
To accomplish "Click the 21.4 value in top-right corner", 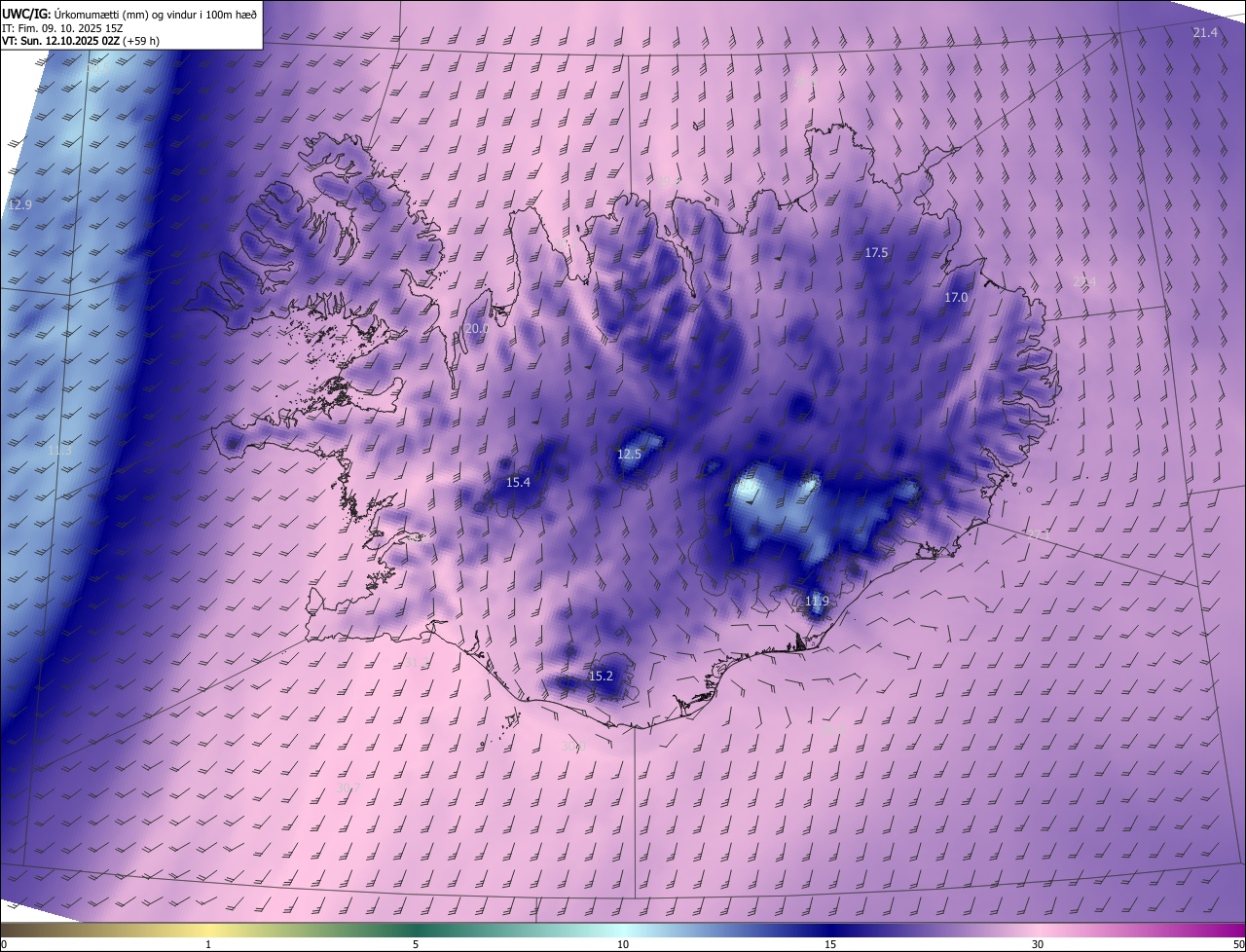I will click(x=1205, y=33).
